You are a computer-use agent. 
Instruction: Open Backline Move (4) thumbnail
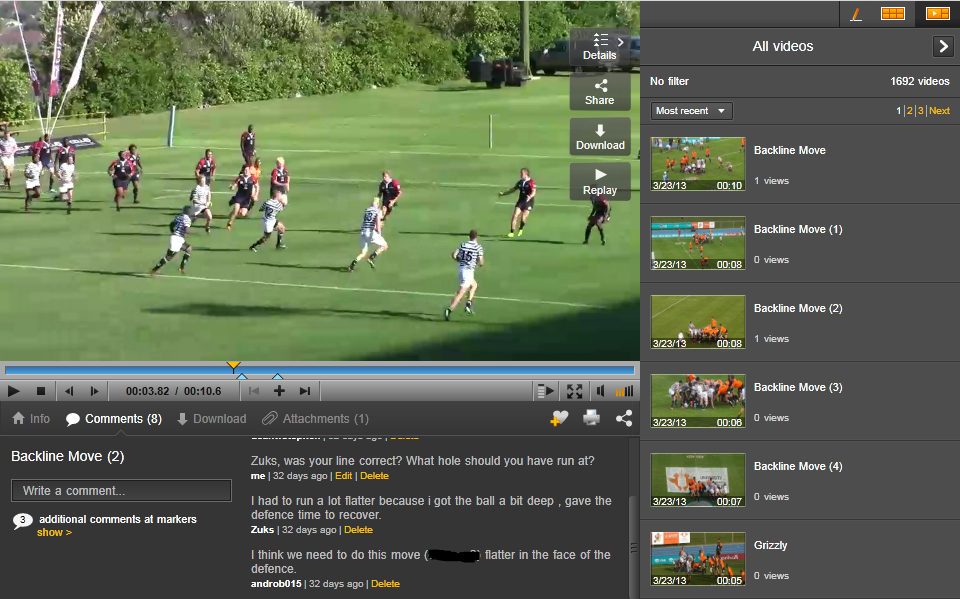click(697, 480)
